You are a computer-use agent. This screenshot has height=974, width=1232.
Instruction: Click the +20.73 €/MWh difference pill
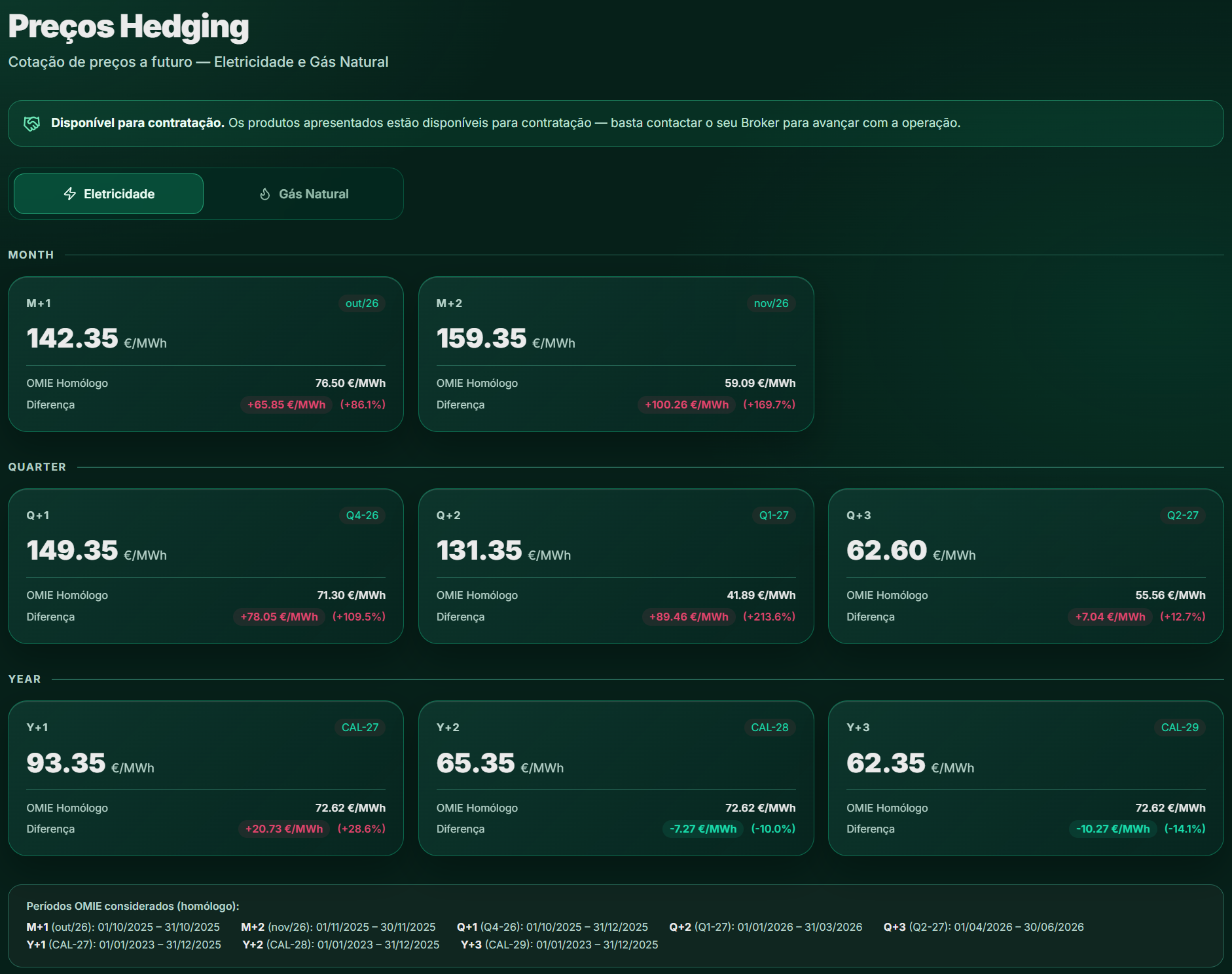(284, 829)
